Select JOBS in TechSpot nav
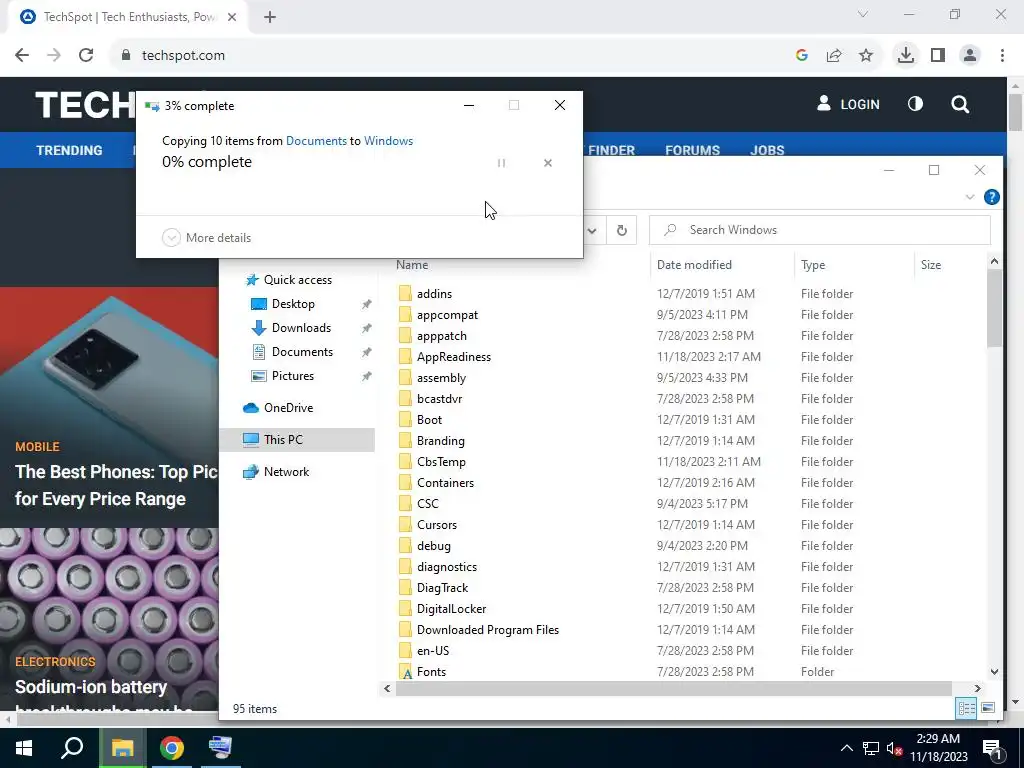Image resolution: width=1024 pixels, height=768 pixels. [x=767, y=150]
